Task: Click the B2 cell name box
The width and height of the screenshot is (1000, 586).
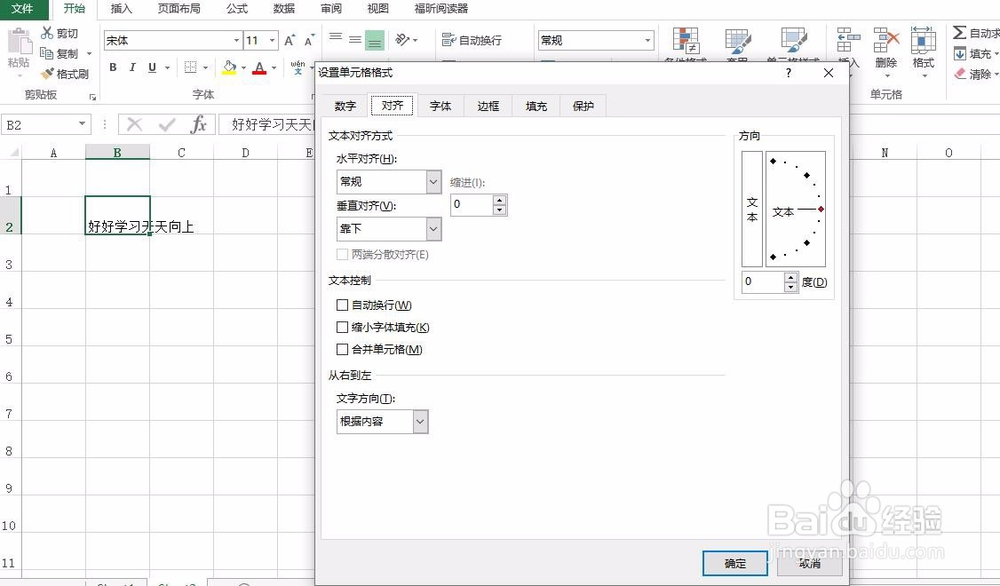Action: pos(38,124)
